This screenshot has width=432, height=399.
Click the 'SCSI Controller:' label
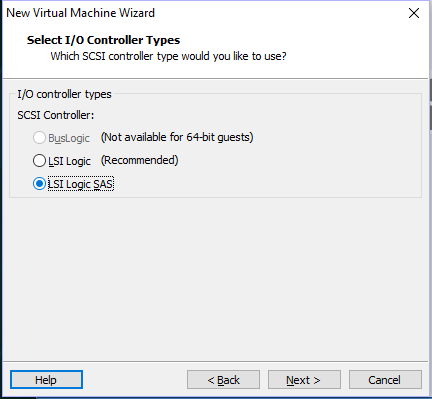(56, 115)
